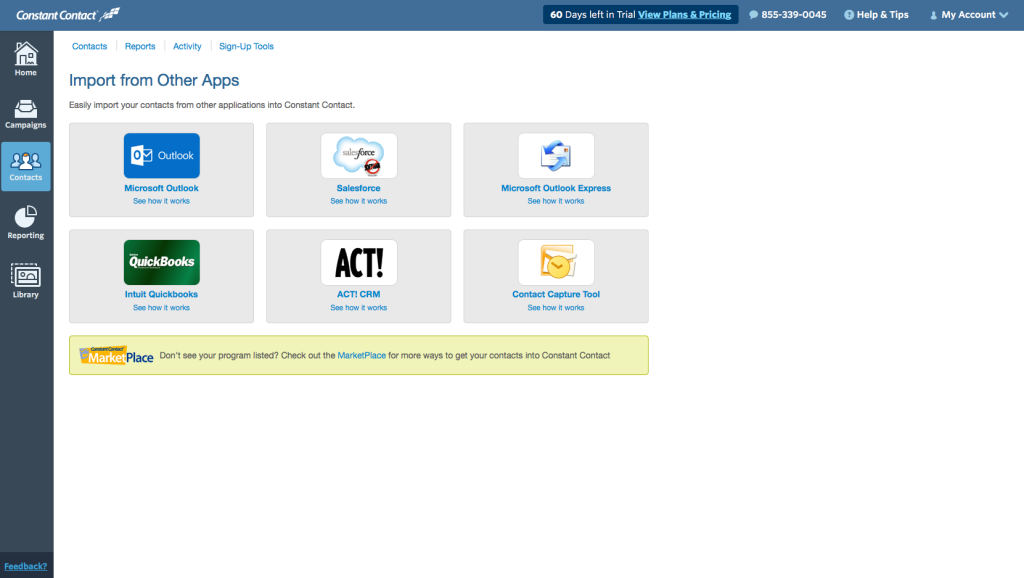Screen dimensions: 1024x578
Task: Click the Constant Contact logo
Action: (68, 14)
